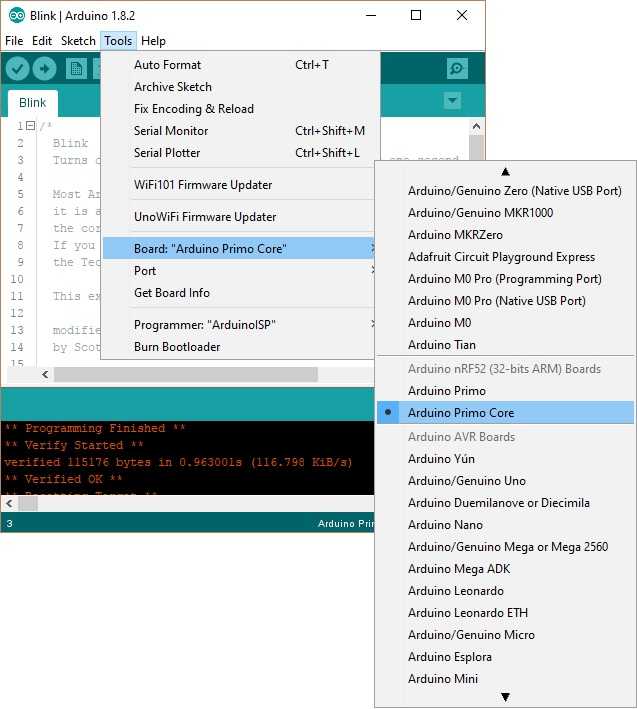Screen dimensions: 637x709
Task: Click Auto Format in Tools menu
Action: tap(167, 65)
